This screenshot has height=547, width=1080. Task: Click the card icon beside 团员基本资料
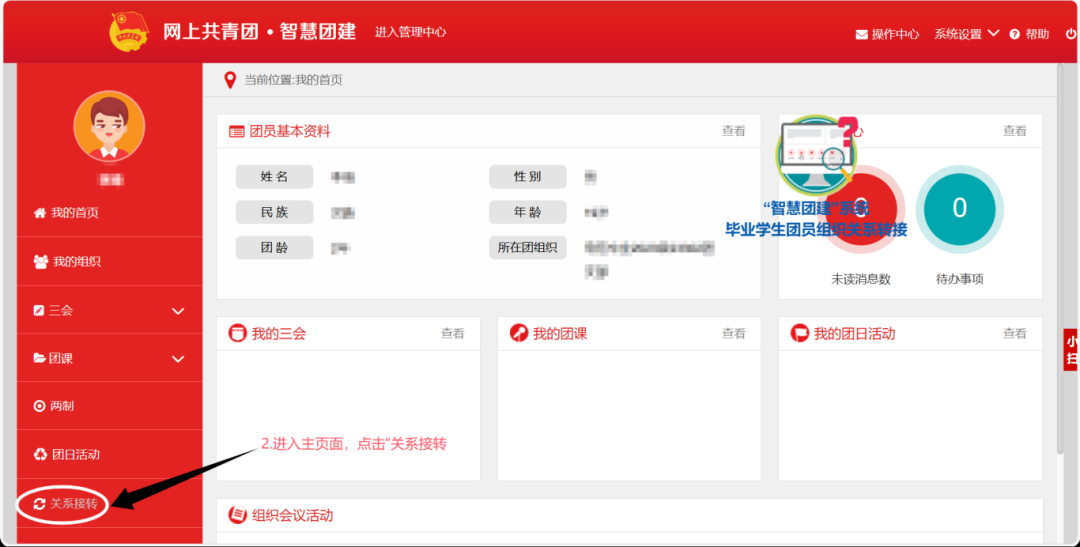point(237,132)
